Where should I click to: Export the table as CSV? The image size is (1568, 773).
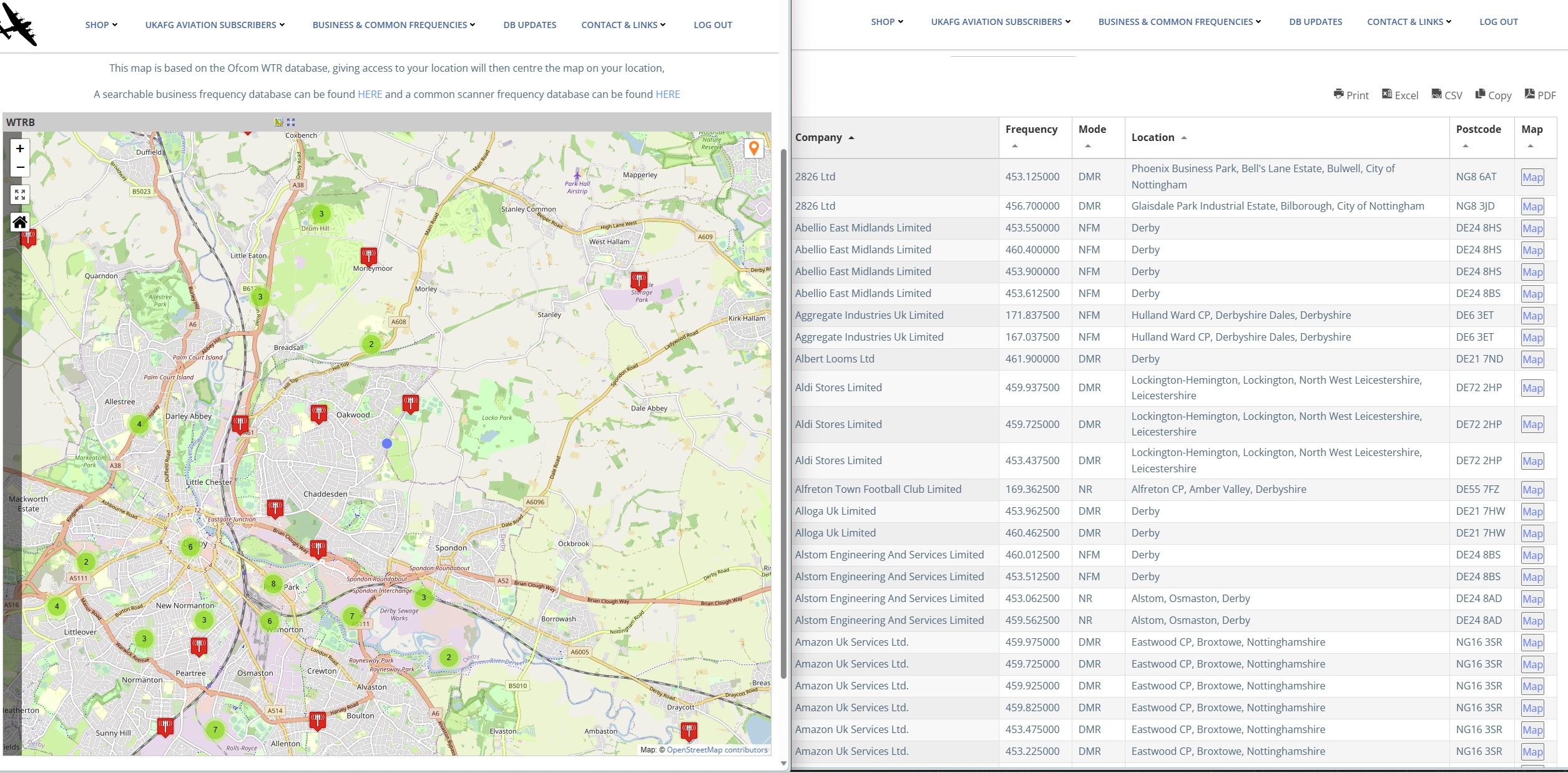(x=1447, y=95)
